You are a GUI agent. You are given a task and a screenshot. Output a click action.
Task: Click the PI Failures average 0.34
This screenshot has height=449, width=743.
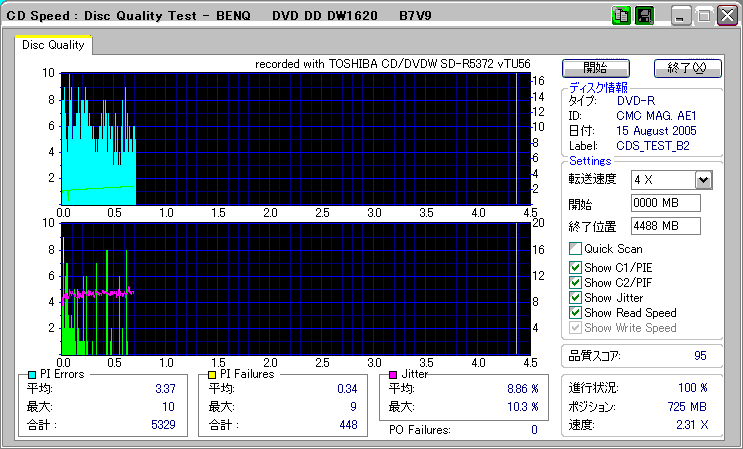(x=347, y=389)
